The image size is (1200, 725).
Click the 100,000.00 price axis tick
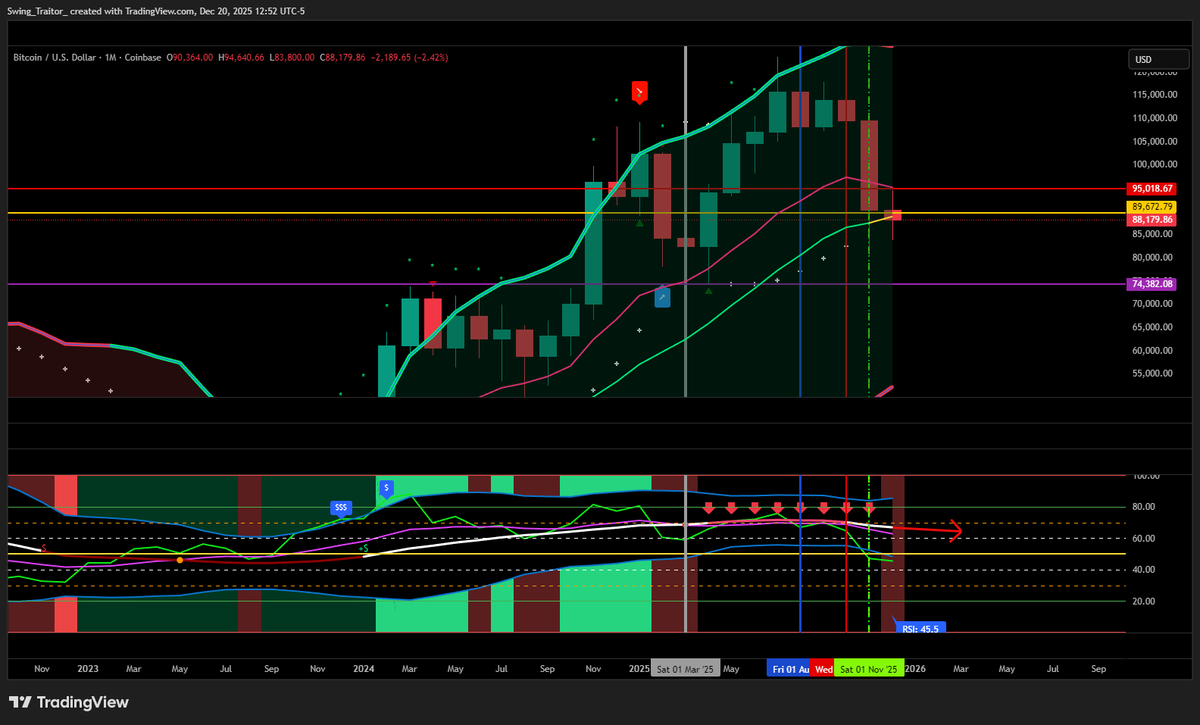[x=1153, y=165]
